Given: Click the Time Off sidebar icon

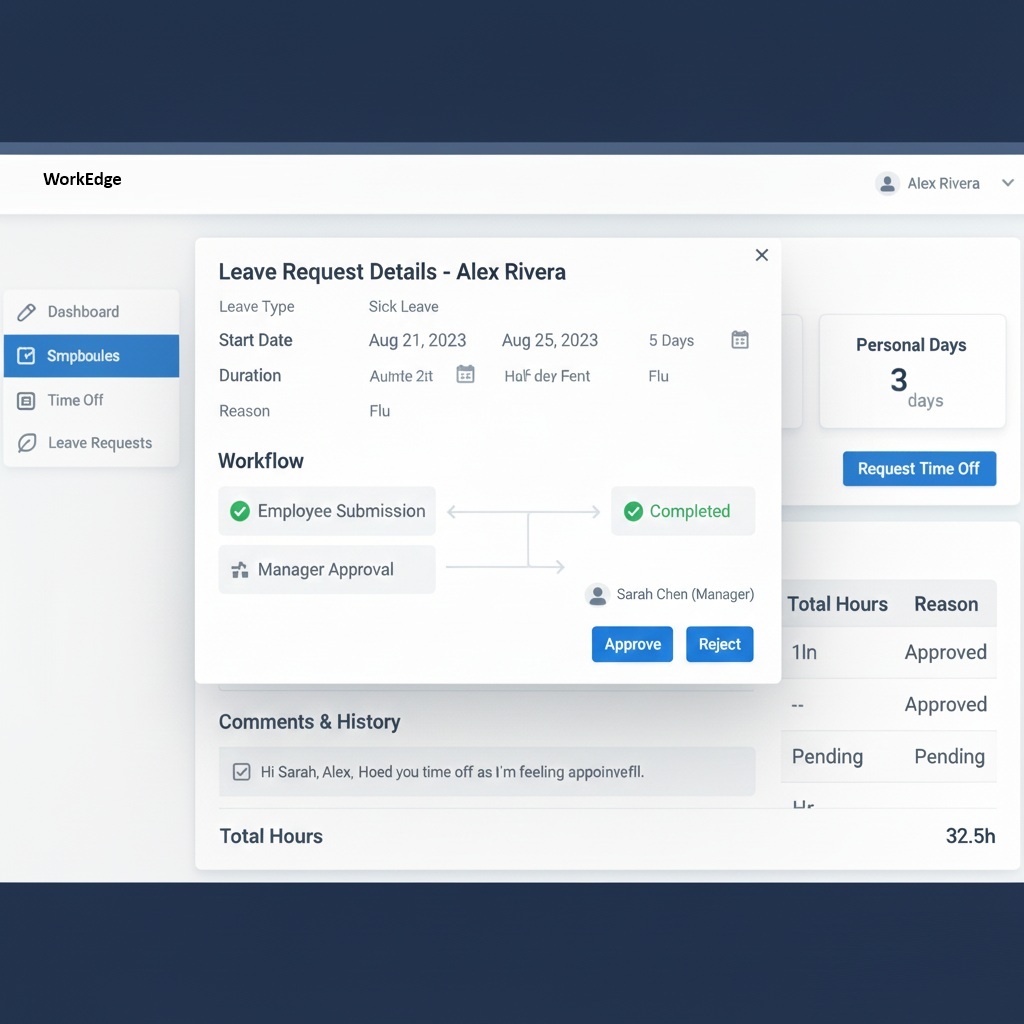Looking at the screenshot, I should point(27,400).
